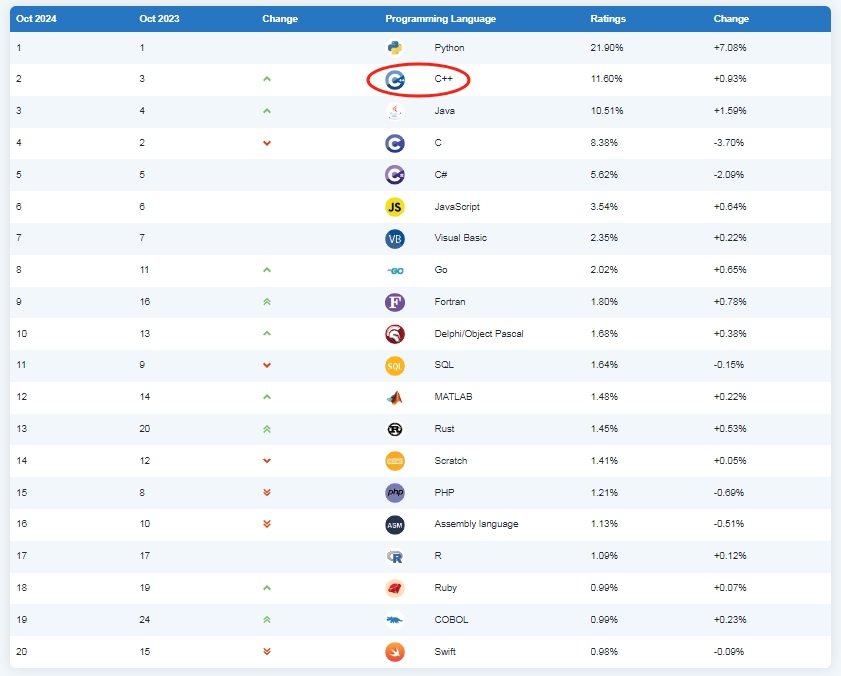Click the Ratings column header
Image resolution: width=841 pixels, height=676 pixels.
(x=608, y=19)
